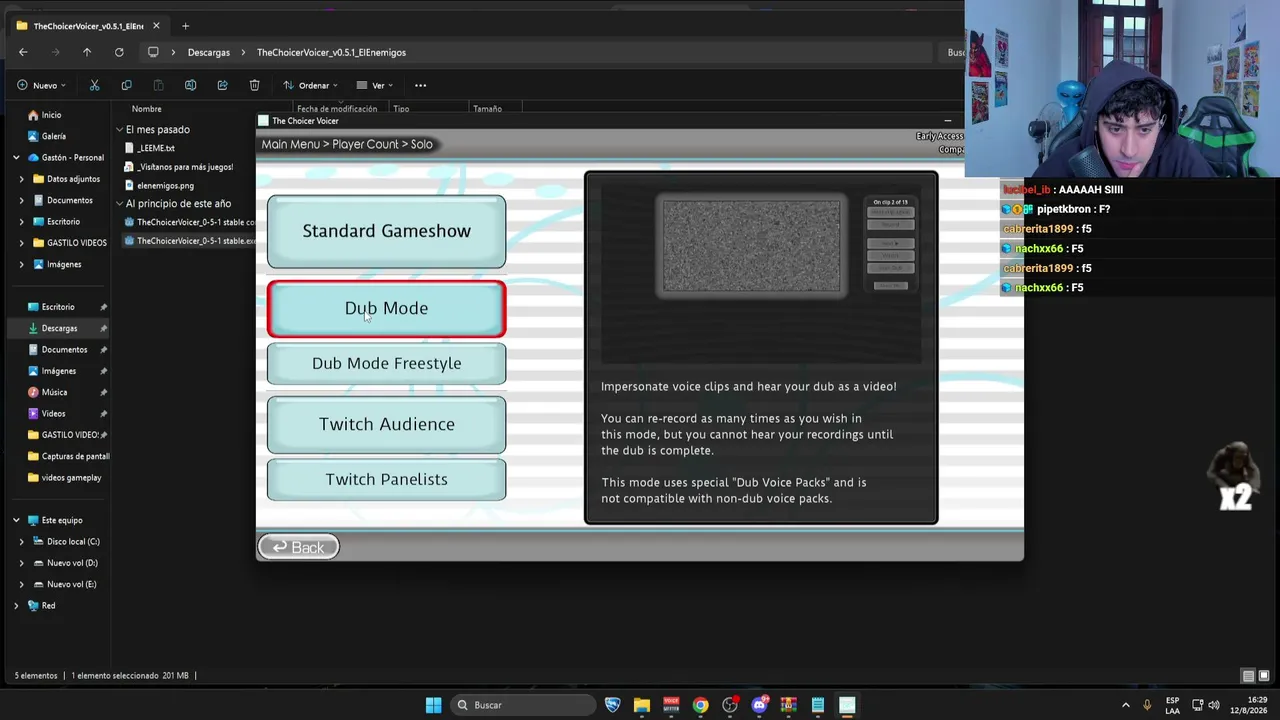Click Descargas in the address breadcrumb
1280x720 pixels.
click(x=208, y=52)
